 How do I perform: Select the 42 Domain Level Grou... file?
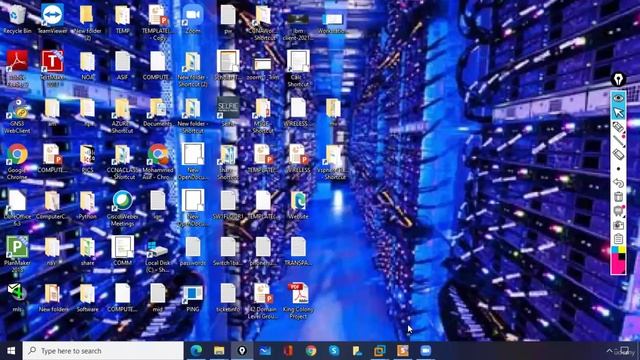pyautogui.click(x=263, y=301)
